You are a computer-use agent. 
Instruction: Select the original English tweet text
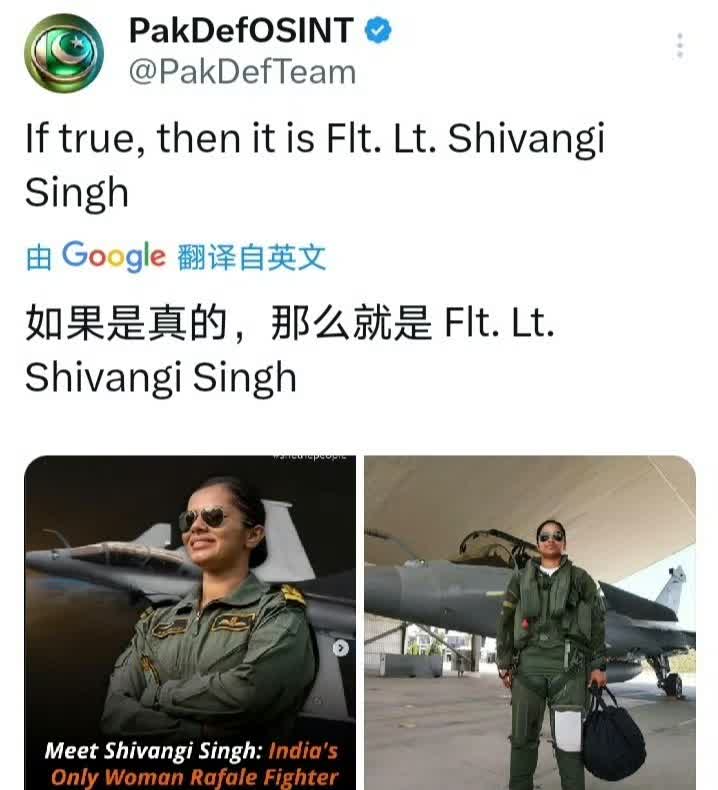coord(315,165)
